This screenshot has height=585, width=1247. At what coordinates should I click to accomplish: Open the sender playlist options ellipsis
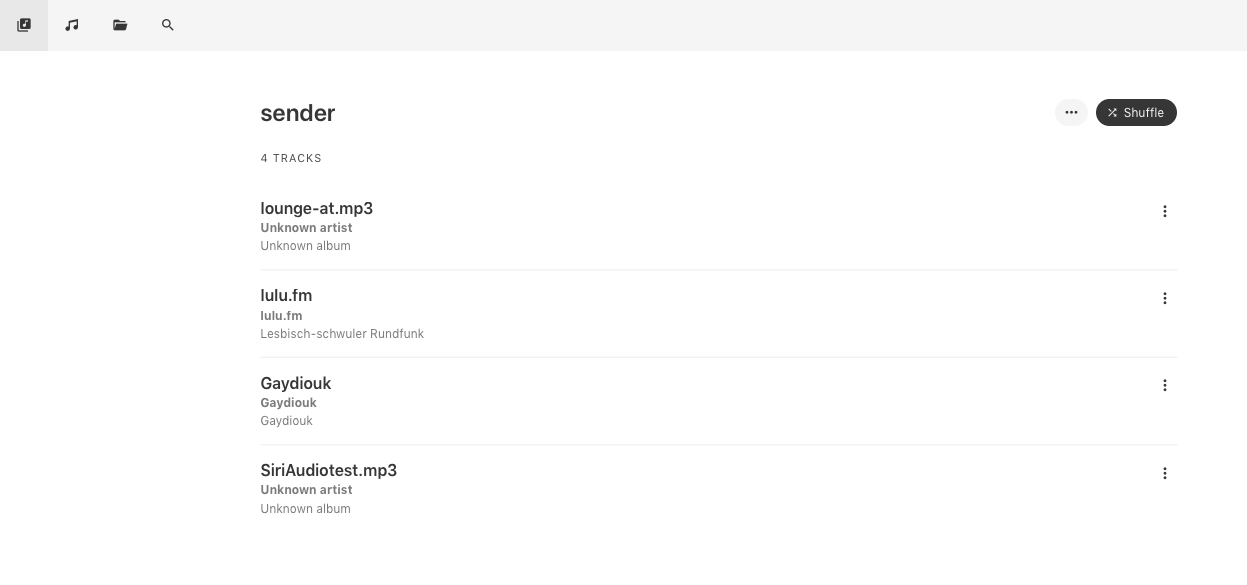[1071, 113]
